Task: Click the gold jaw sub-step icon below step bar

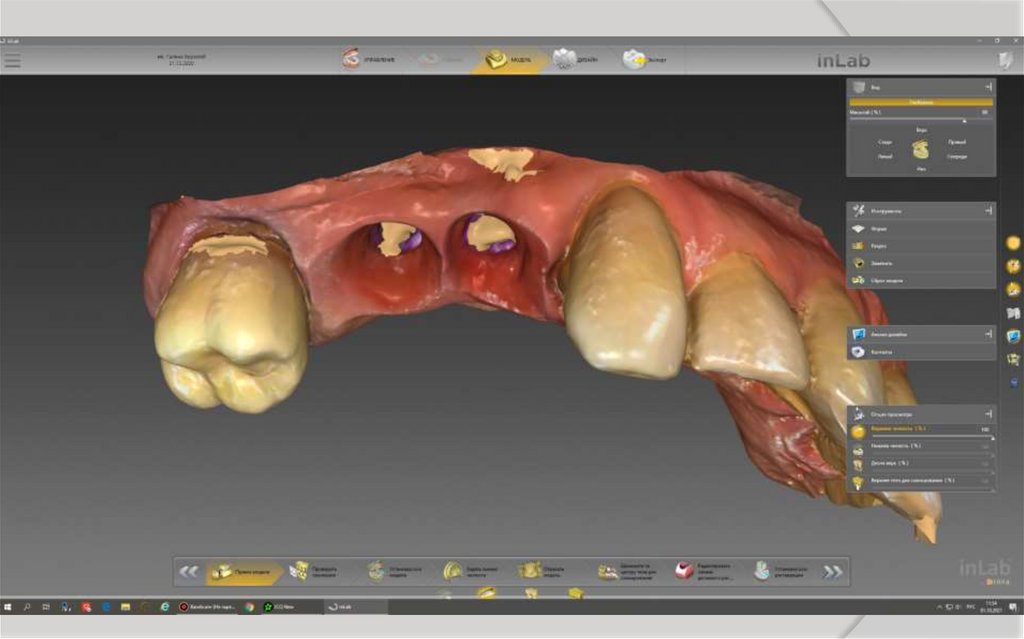Action: click(487, 593)
